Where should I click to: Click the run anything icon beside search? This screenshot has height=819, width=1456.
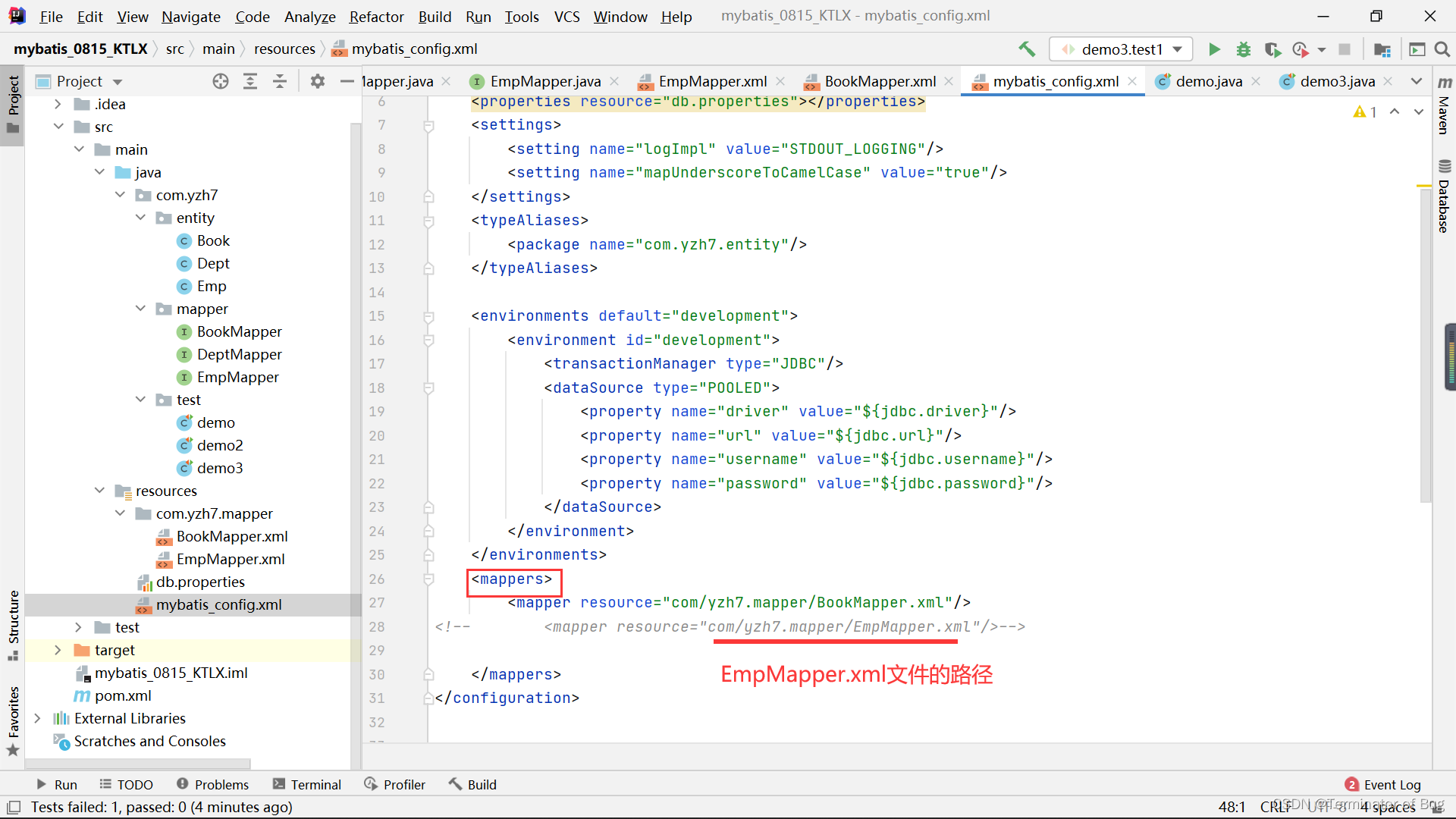click(x=1417, y=49)
